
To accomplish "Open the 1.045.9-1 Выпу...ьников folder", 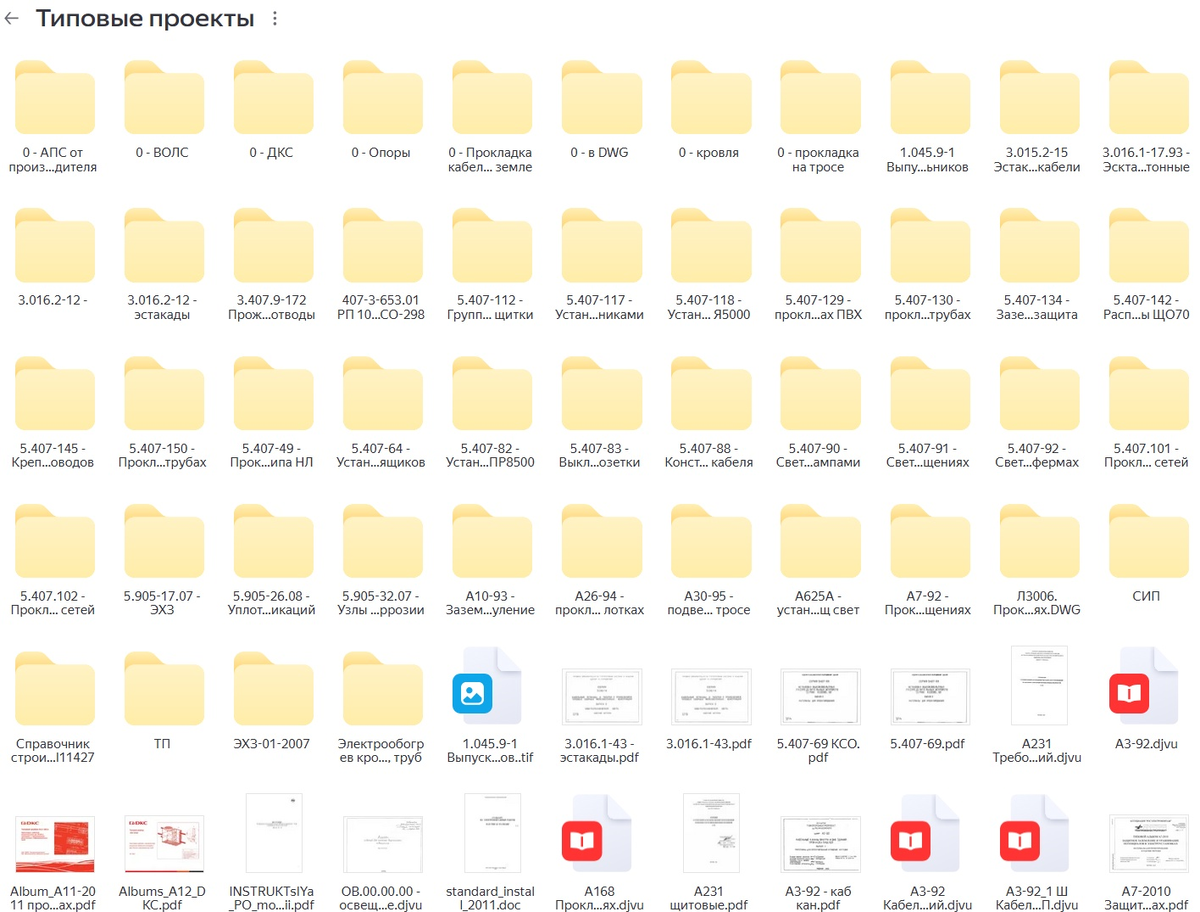I will click(930, 98).
